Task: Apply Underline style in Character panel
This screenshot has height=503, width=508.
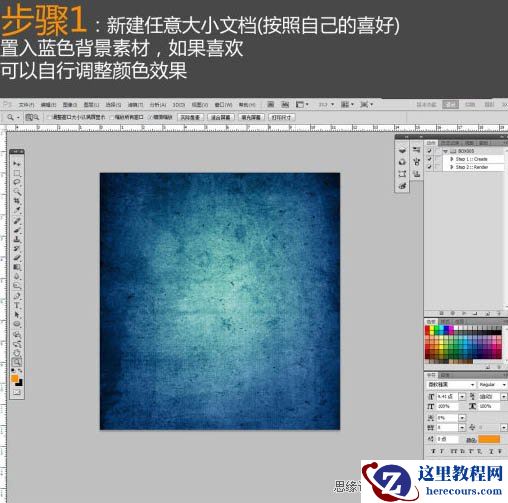Action: coord(491,451)
